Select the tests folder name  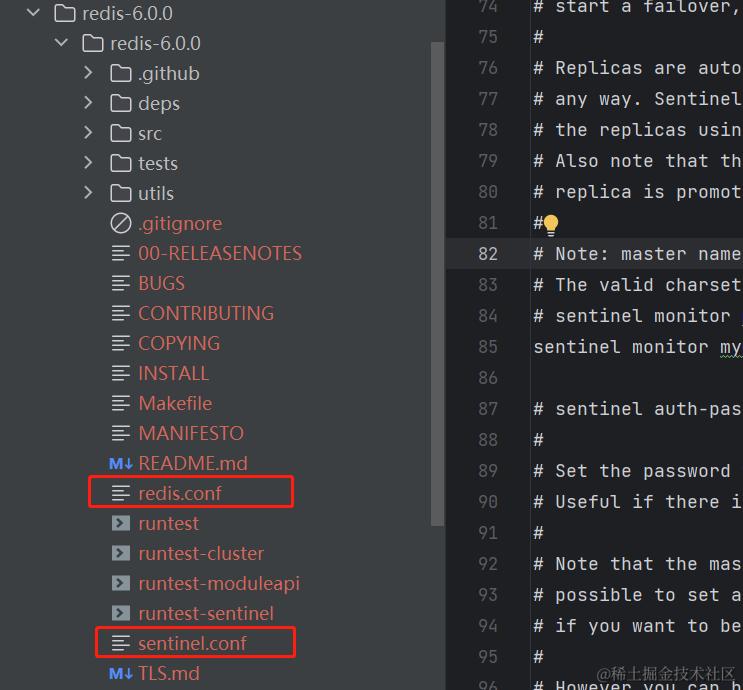[158, 163]
